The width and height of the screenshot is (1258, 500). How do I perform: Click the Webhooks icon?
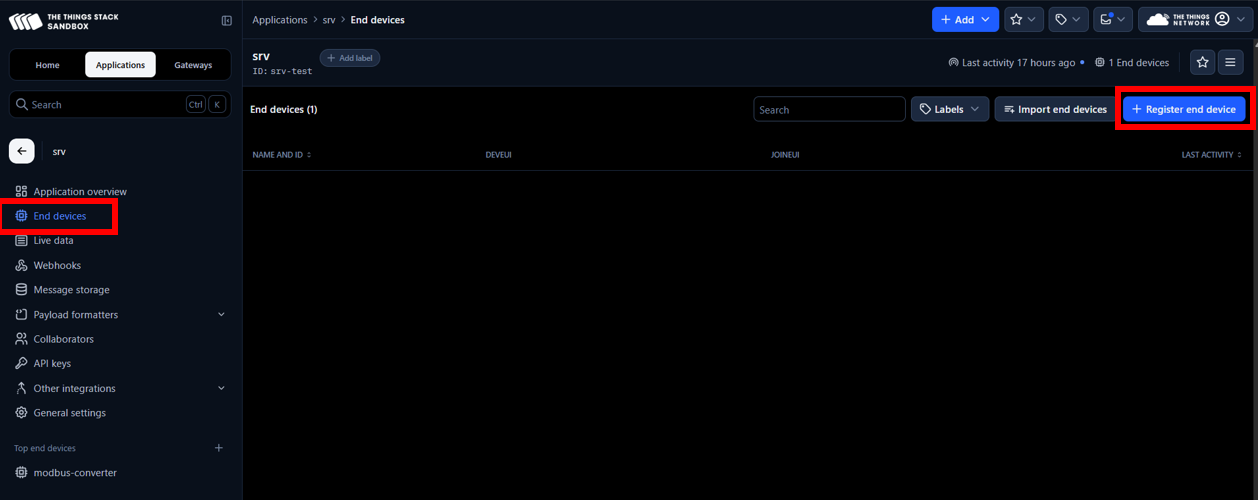coord(21,265)
